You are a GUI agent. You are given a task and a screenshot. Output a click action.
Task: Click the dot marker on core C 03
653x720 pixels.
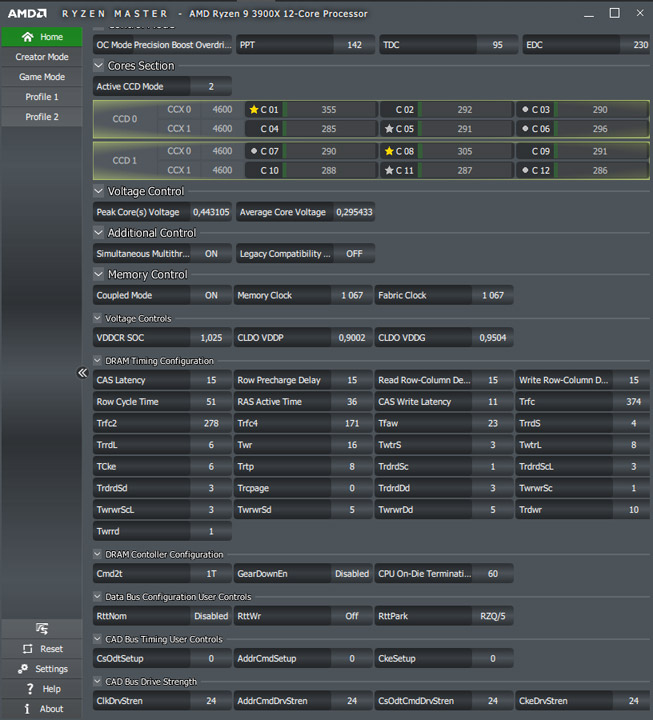click(x=525, y=109)
